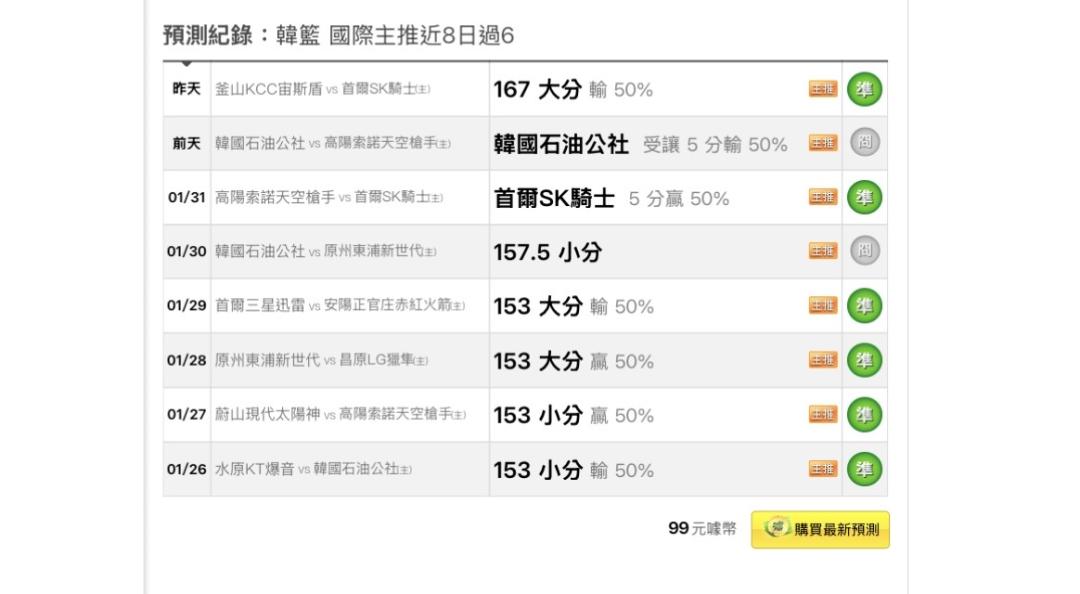This screenshot has height=594, width=1080.
Task: Open the 釜山KCC宙斯盾 vs 首爾SK騎士 matchup
Action: pyautogui.click(x=323, y=90)
